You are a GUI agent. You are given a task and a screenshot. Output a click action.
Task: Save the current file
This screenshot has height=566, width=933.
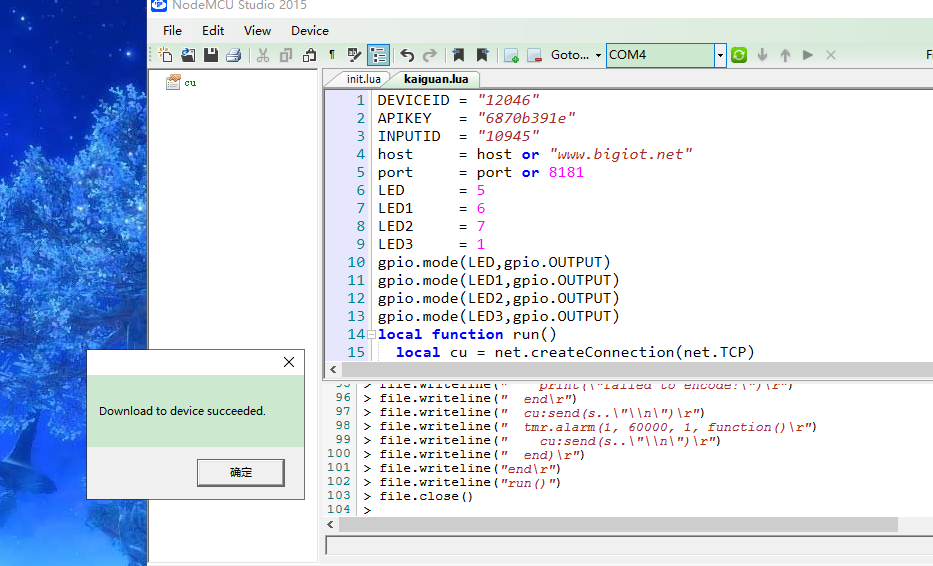tap(211, 55)
